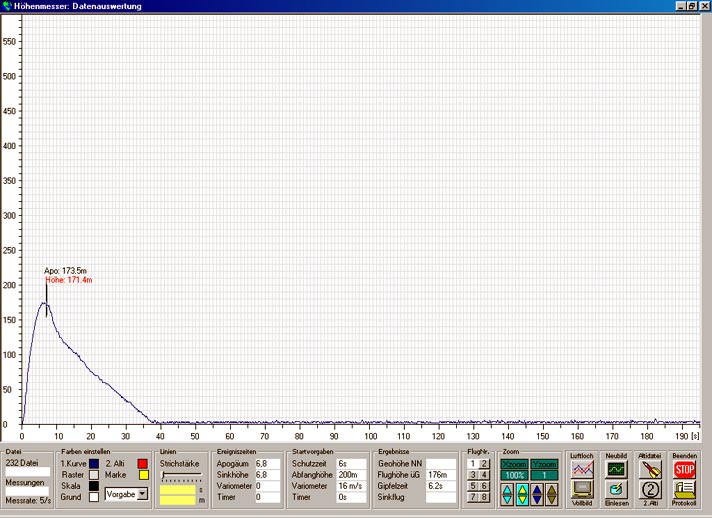Click the Schutzzeit input field
Viewport: 712px width, 518px height.
point(351,464)
